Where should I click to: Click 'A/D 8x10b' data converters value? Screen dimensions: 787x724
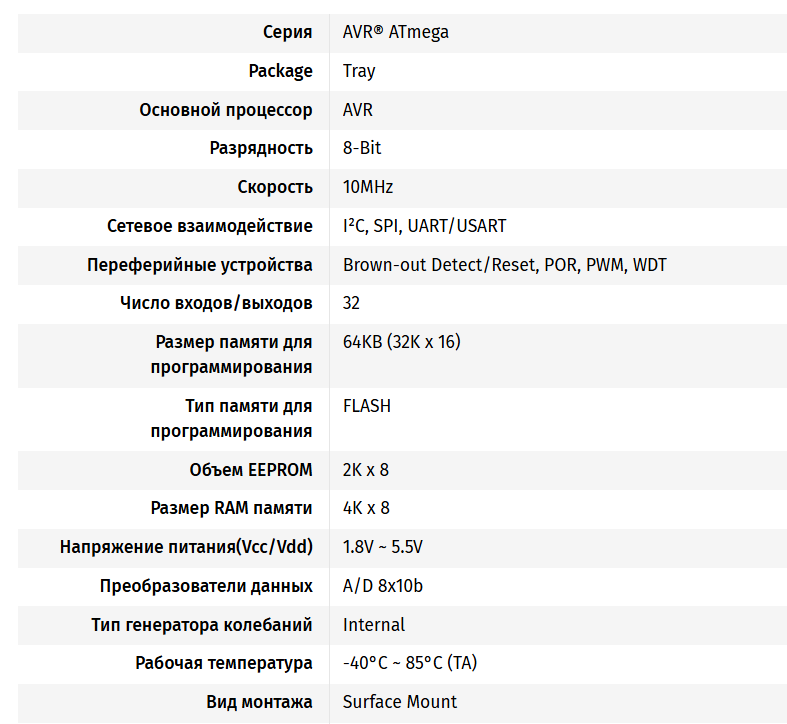pos(382,586)
